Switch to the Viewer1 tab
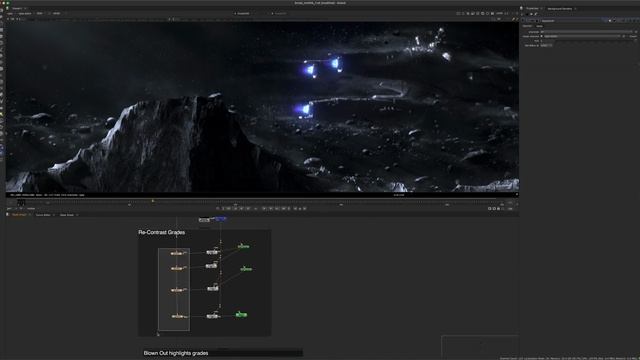Screen dimensions: 640x360 tap(18, 8)
